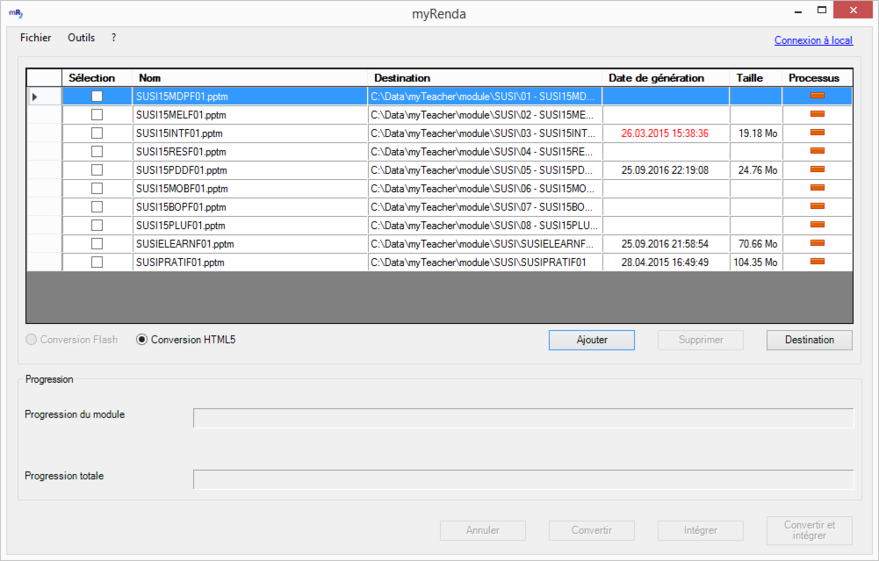Click the Destination button below the table
The height and width of the screenshot is (561, 879).
(x=809, y=340)
